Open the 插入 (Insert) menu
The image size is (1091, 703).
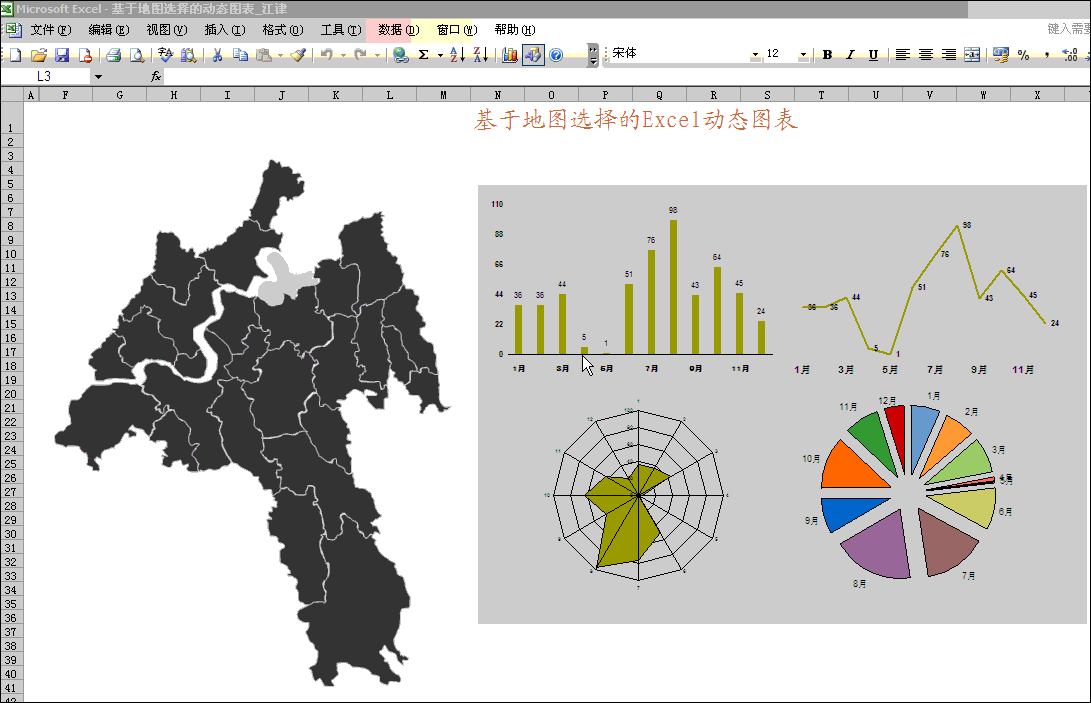[x=223, y=30]
